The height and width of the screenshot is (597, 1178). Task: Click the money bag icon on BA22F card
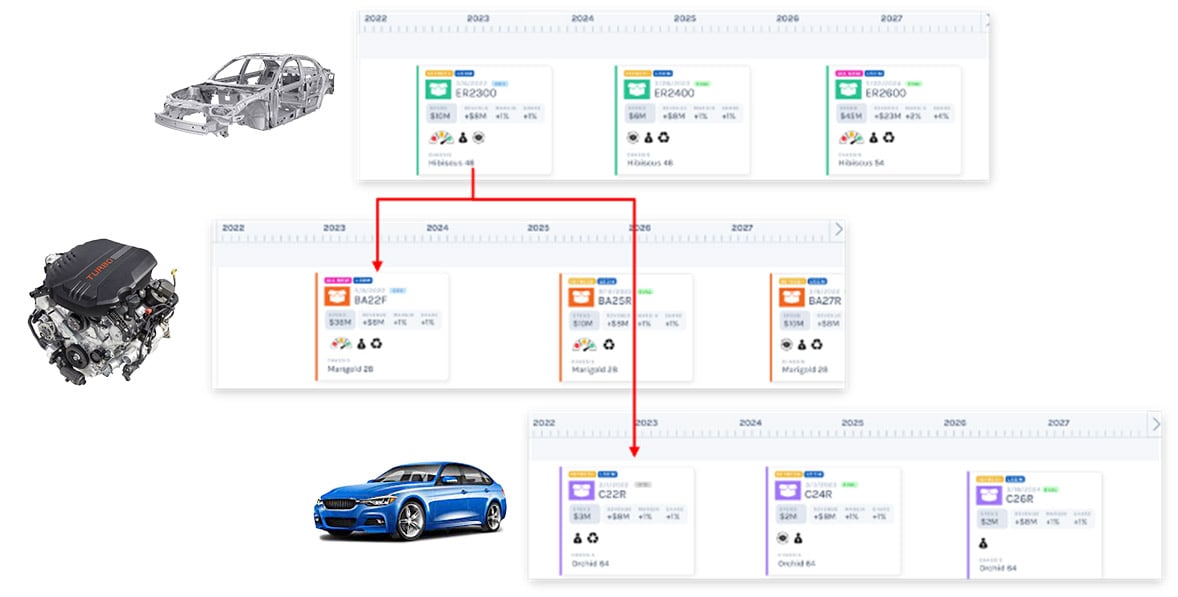[x=362, y=344]
